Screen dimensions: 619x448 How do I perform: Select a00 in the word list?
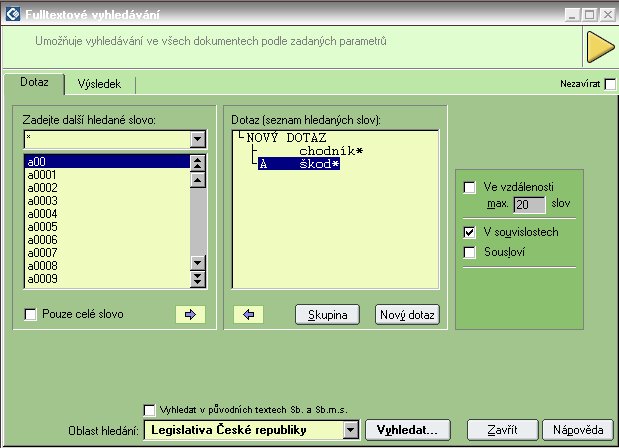107,162
